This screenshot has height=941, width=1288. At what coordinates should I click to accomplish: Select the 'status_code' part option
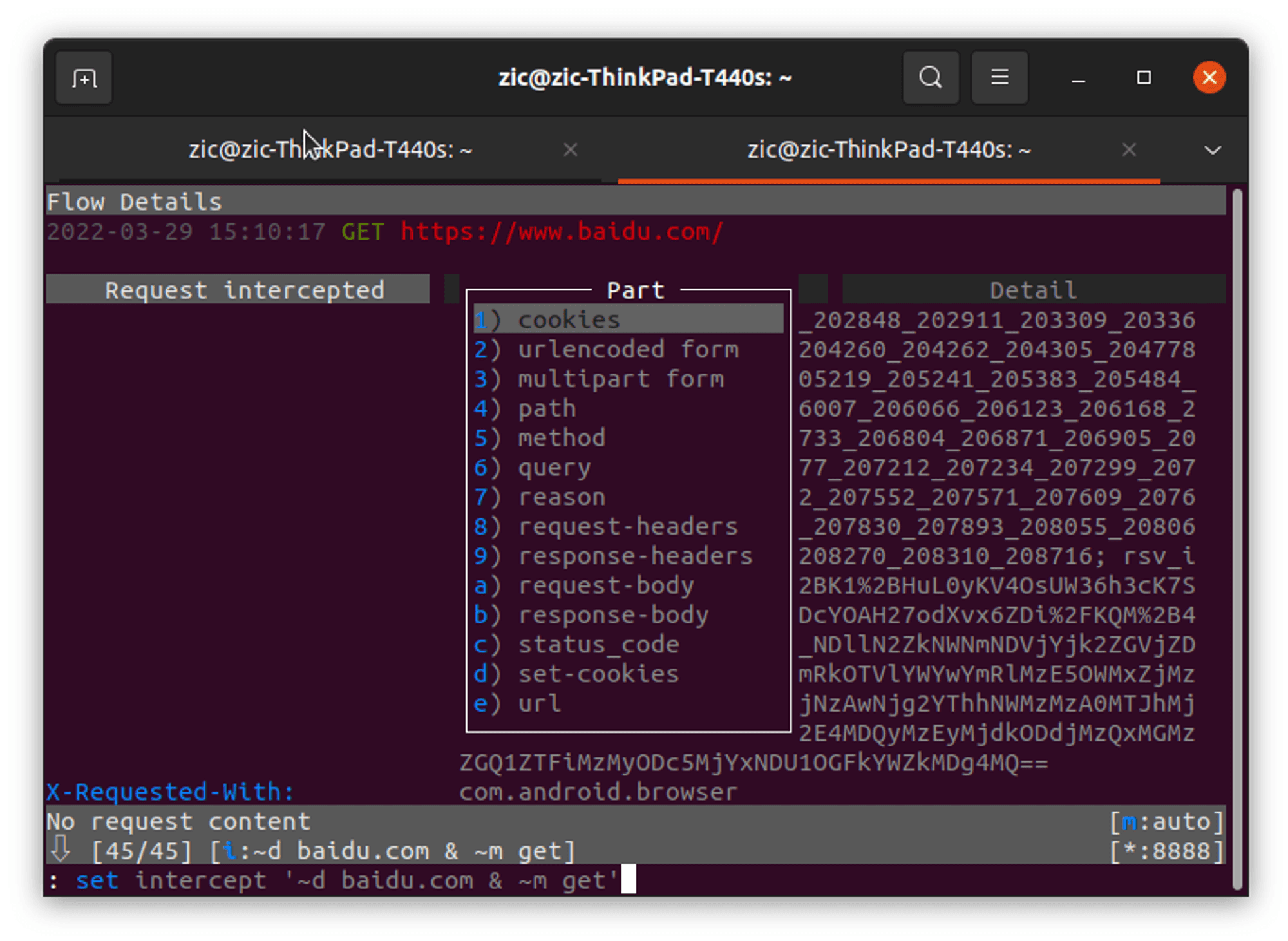point(629,644)
